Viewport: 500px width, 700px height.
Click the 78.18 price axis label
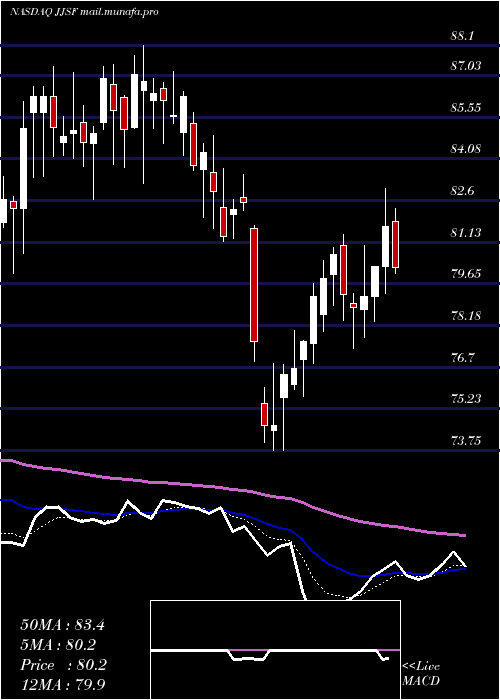pos(466,316)
